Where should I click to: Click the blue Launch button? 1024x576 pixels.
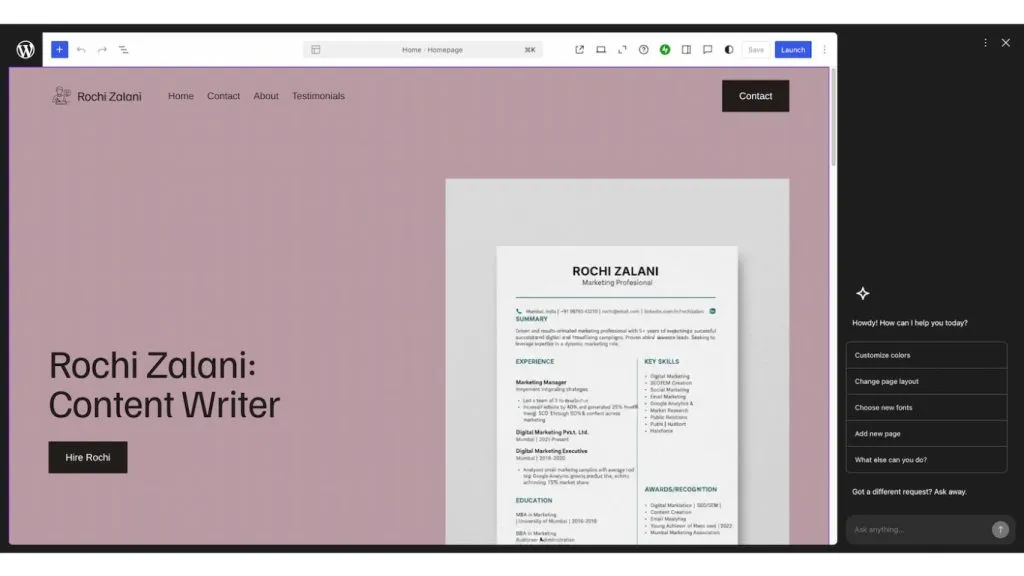pyautogui.click(x=793, y=50)
